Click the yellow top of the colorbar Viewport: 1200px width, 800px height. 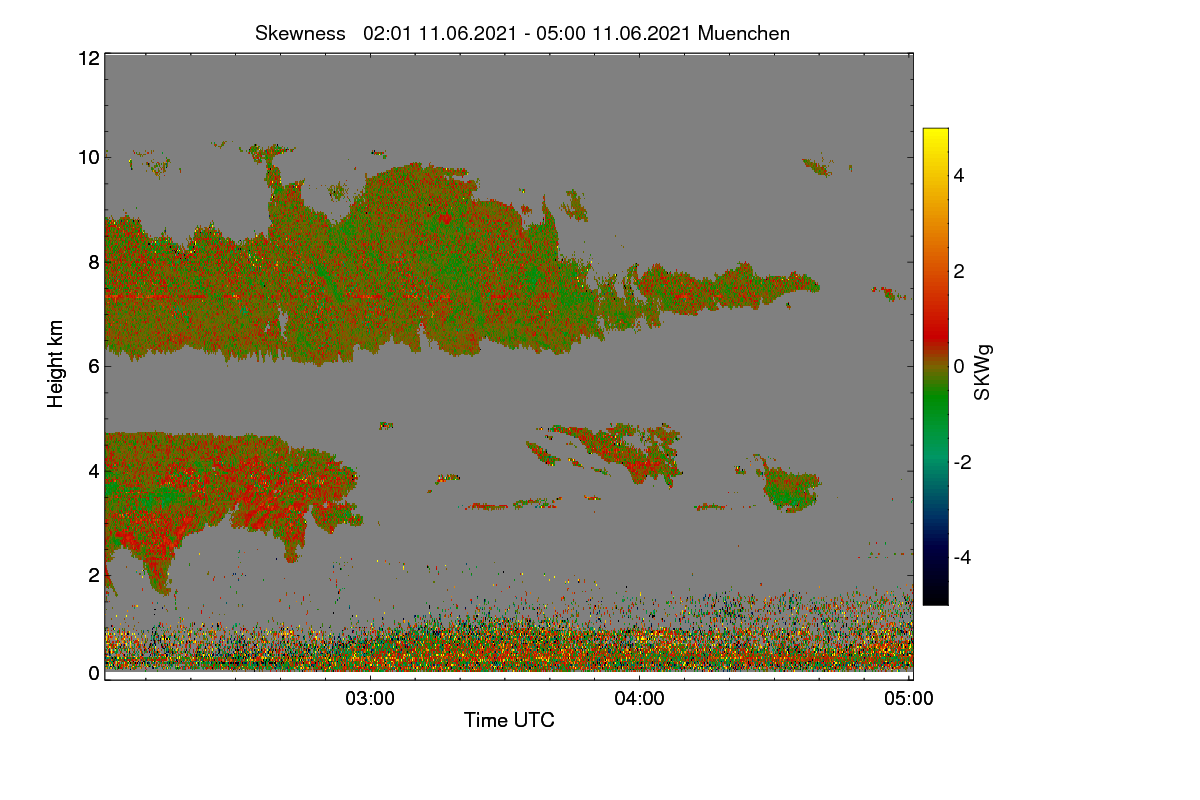pos(935,135)
